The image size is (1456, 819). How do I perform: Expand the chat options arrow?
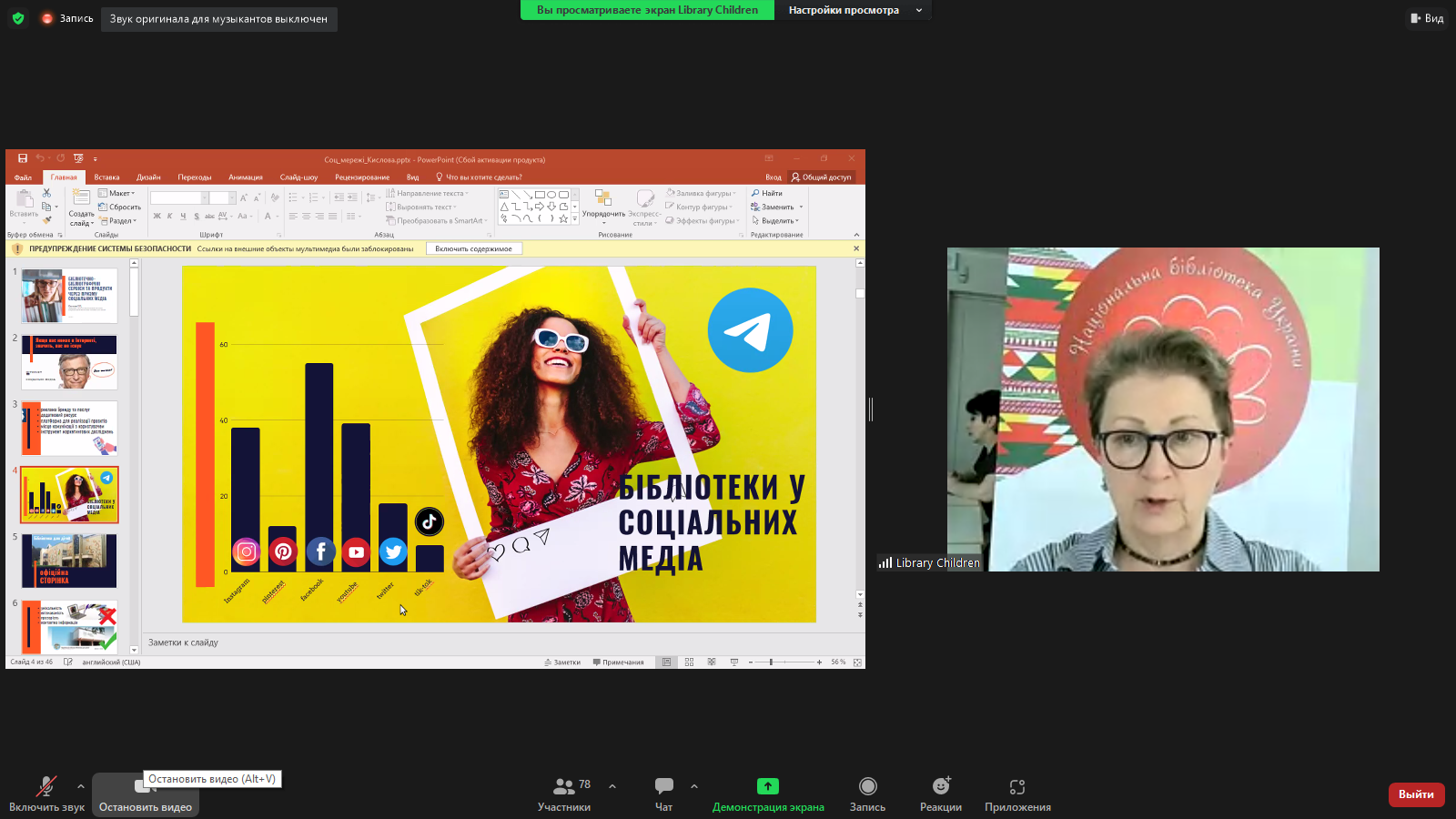tap(694, 786)
